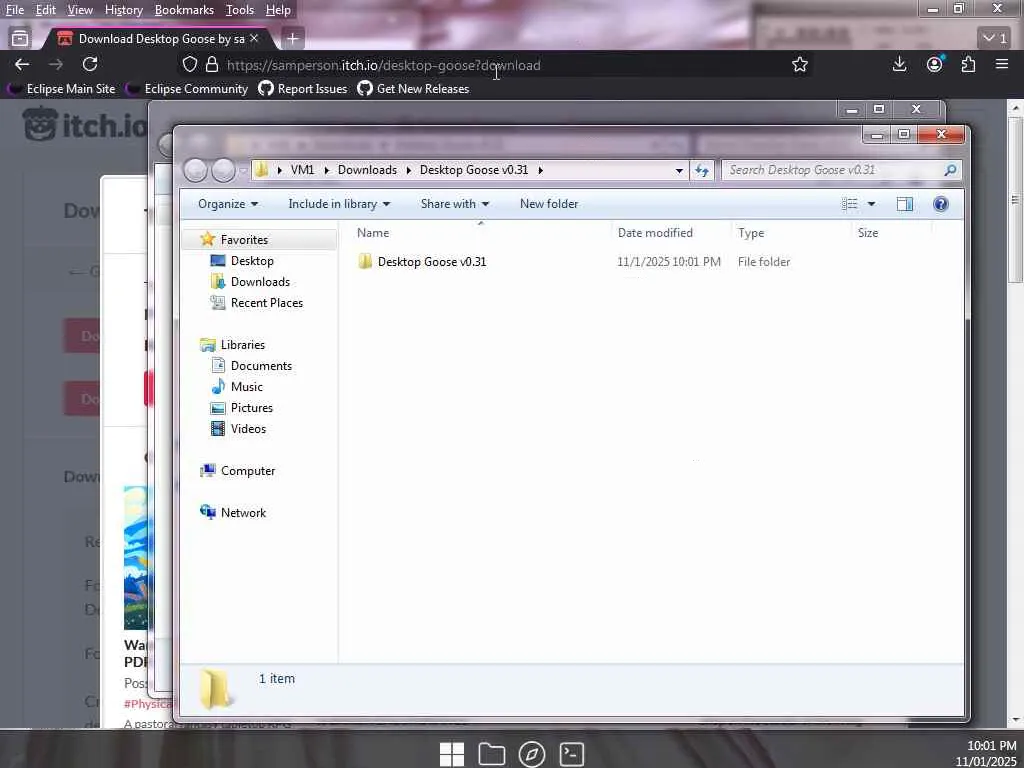The height and width of the screenshot is (768, 1024).
Task: Open the extensions puzzle piece icon
Action: click(x=968, y=64)
